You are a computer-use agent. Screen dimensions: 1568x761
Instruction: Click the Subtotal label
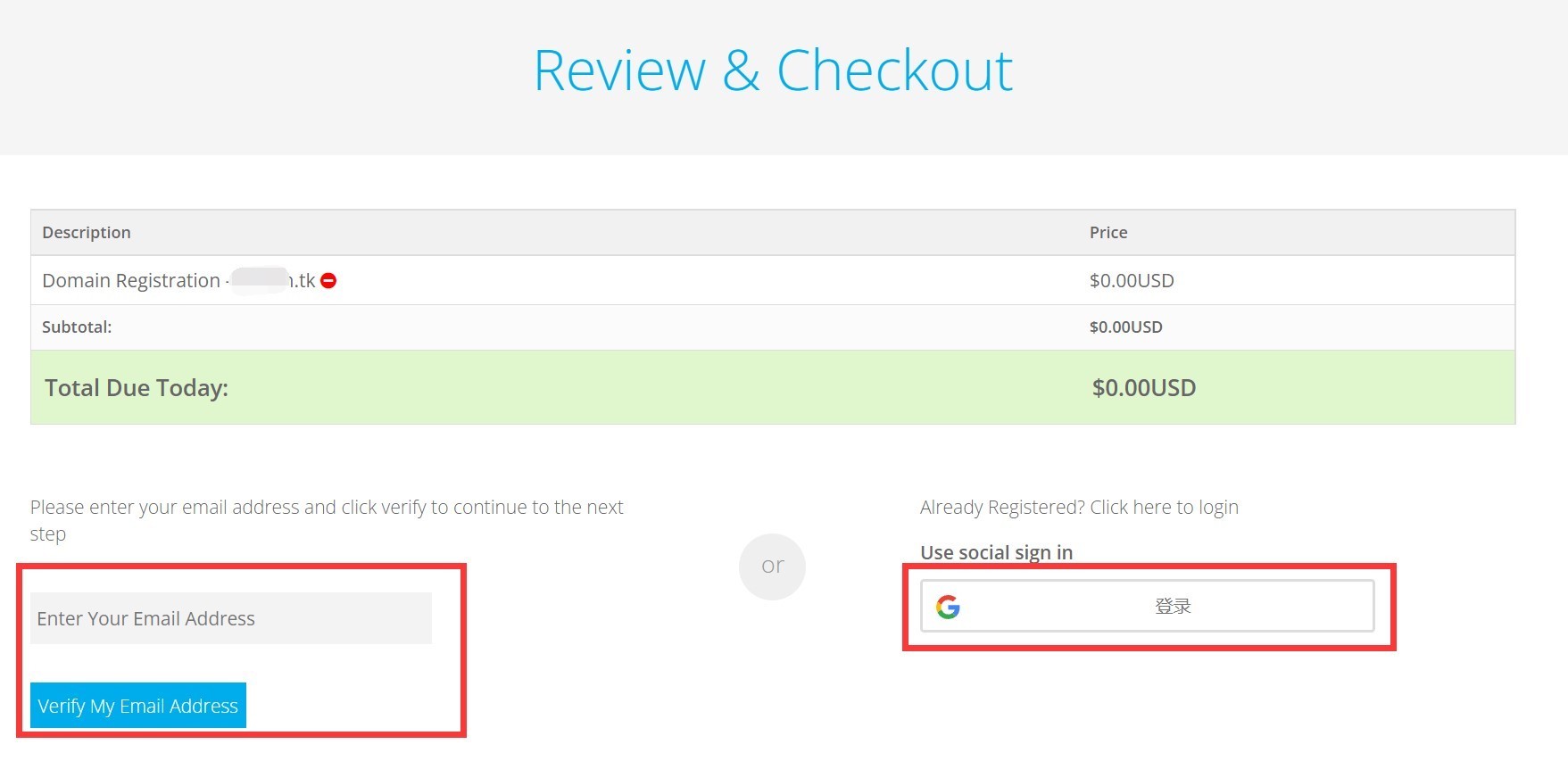point(77,327)
